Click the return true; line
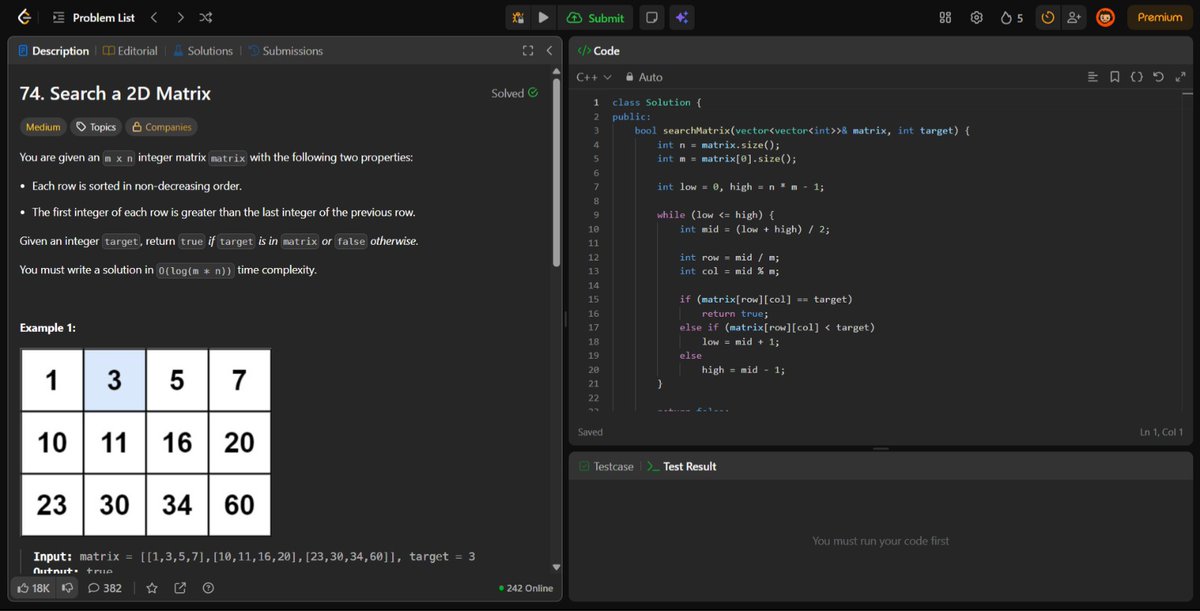Viewport: 1200px width, 611px height. 733,313
